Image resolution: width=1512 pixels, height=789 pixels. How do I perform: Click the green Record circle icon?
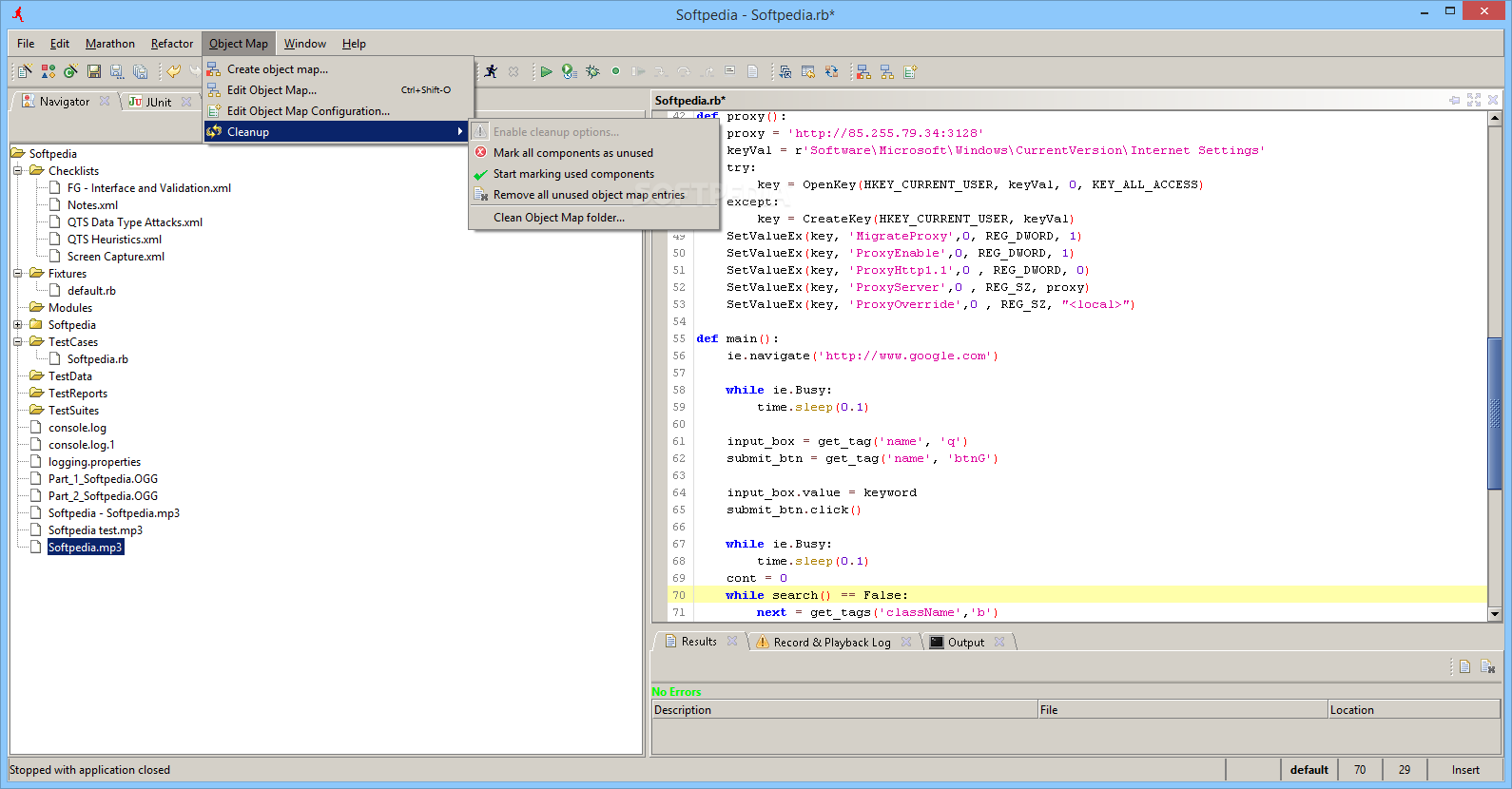tap(615, 71)
